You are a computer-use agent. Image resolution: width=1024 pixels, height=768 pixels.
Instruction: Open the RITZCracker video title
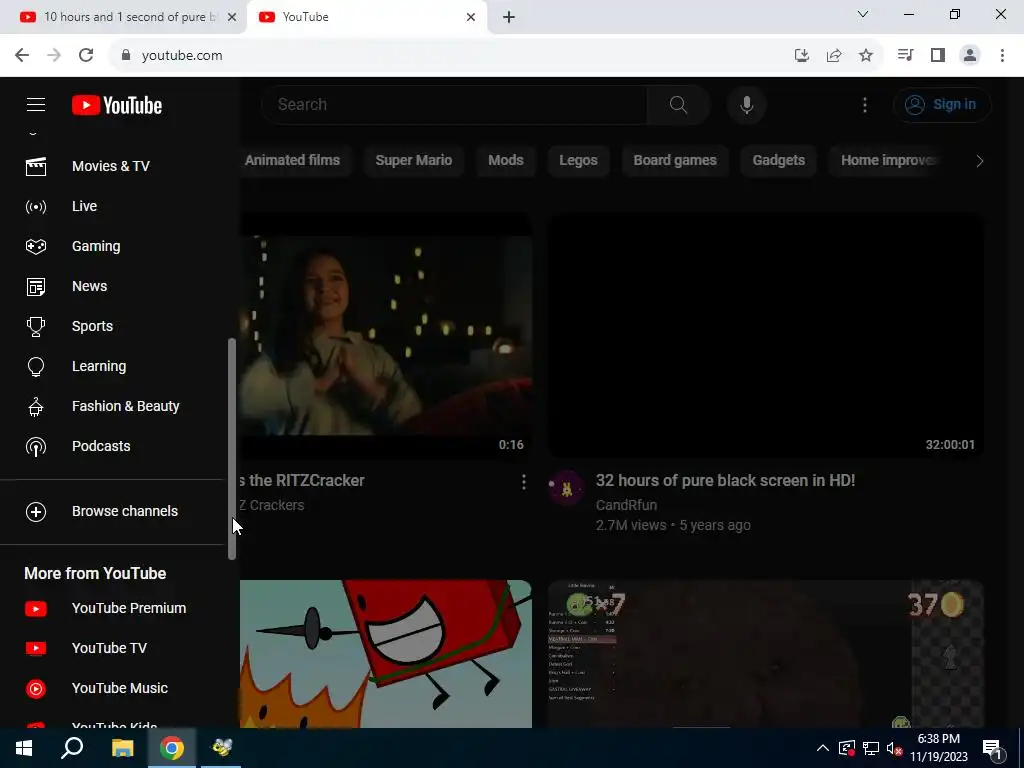302,481
